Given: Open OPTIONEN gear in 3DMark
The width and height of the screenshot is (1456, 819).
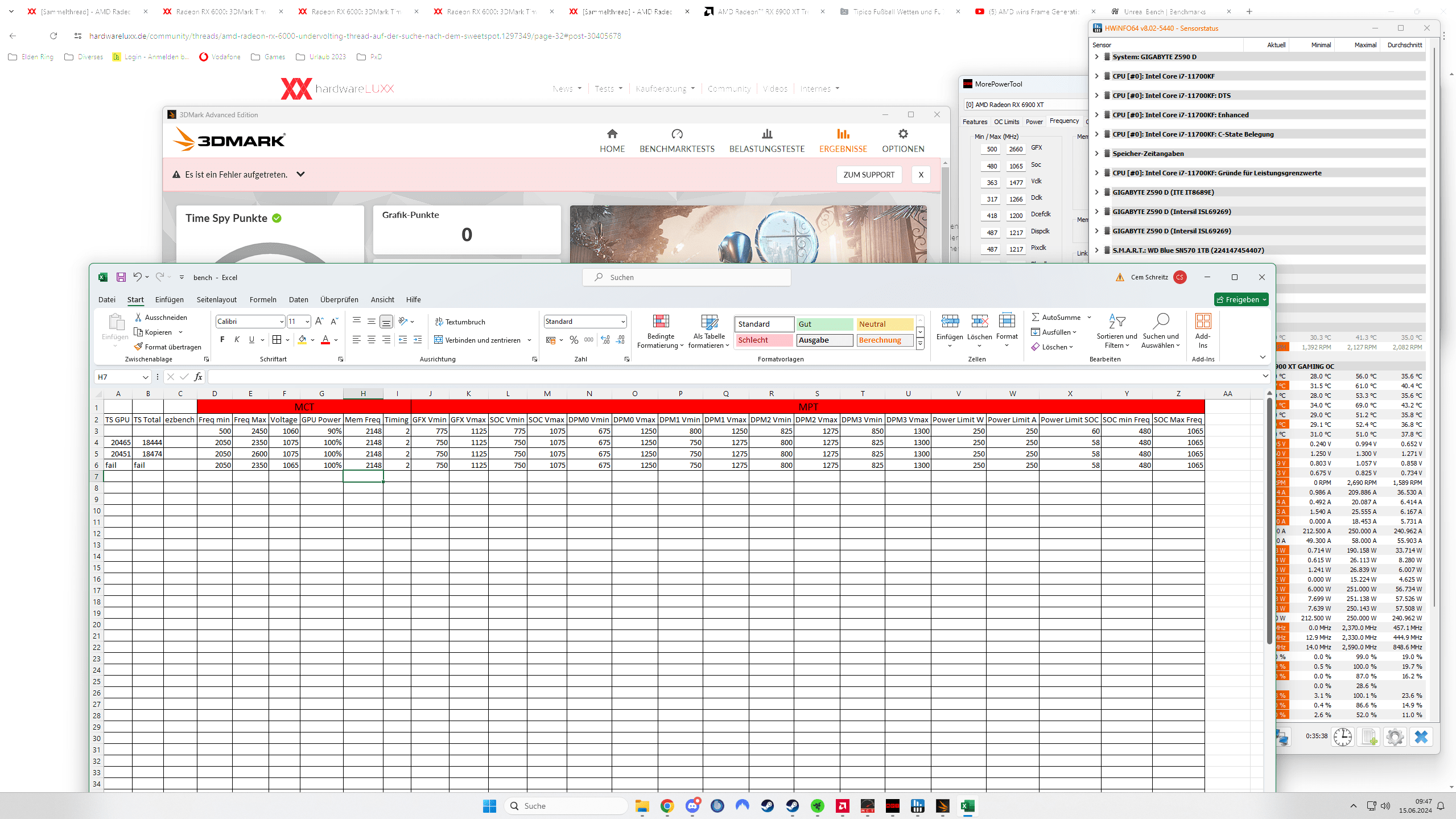Looking at the screenshot, I should tap(903, 141).
